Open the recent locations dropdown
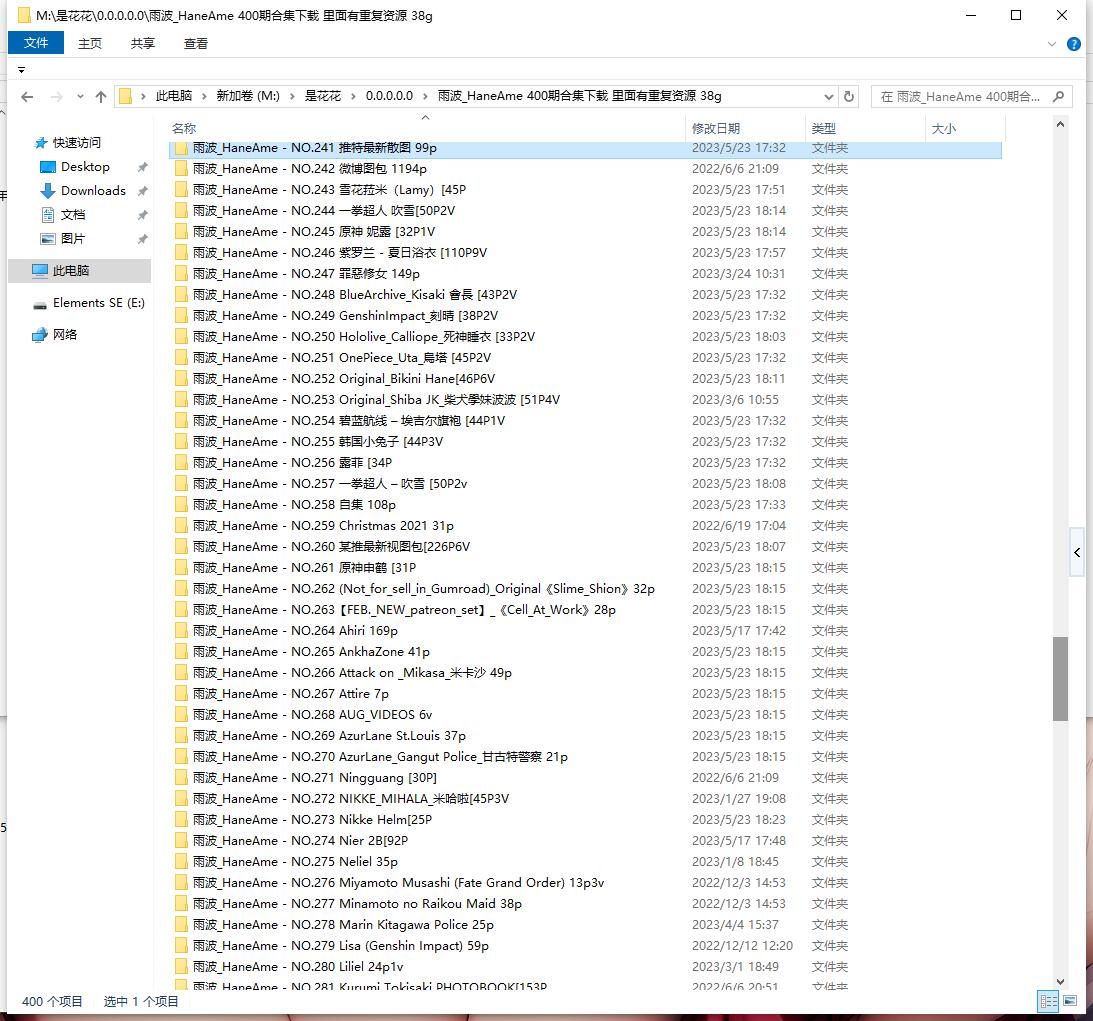The height and width of the screenshot is (1021, 1093). [x=80, y=97]
